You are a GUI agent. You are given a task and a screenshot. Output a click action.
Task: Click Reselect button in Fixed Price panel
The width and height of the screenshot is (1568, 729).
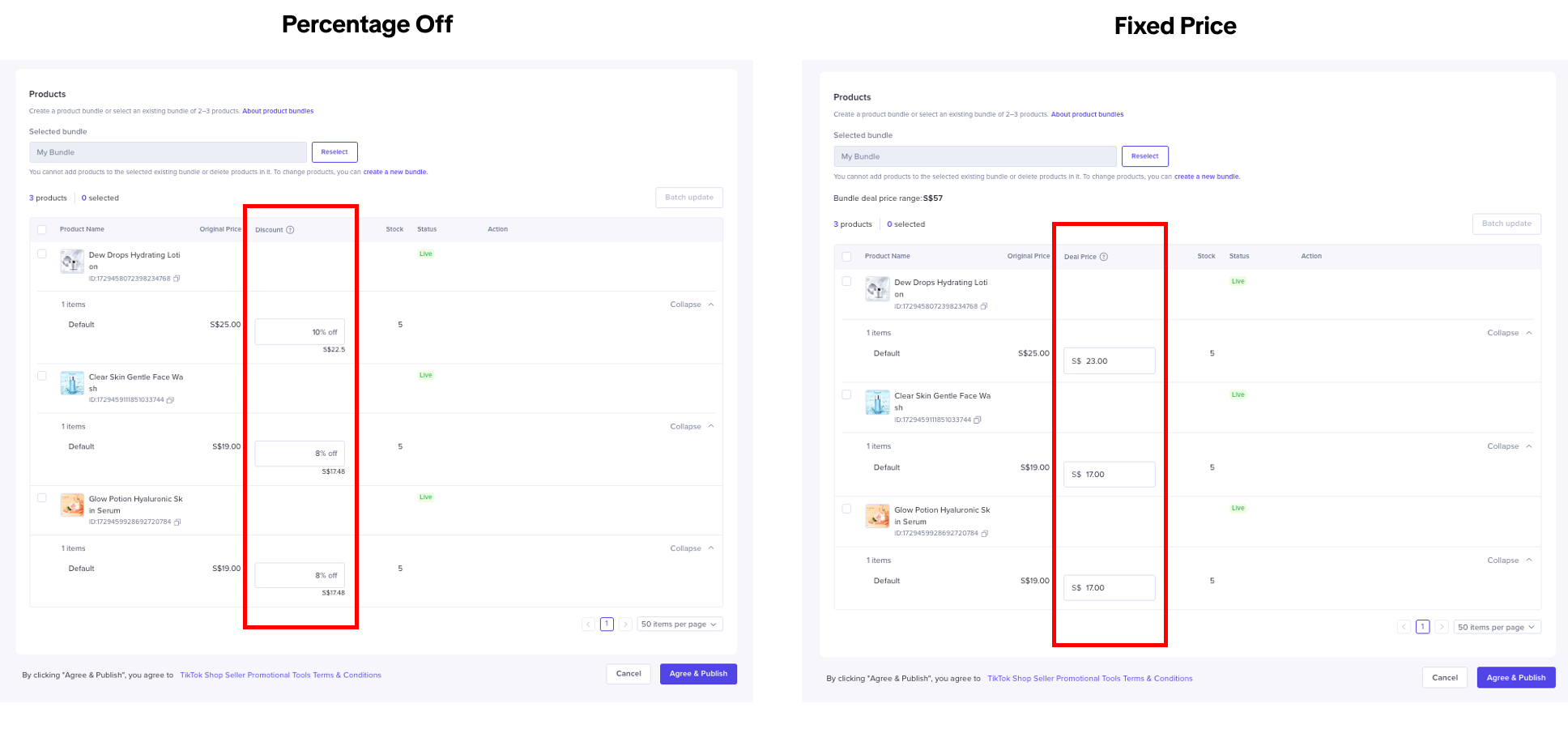click(x=1144, y=156)
